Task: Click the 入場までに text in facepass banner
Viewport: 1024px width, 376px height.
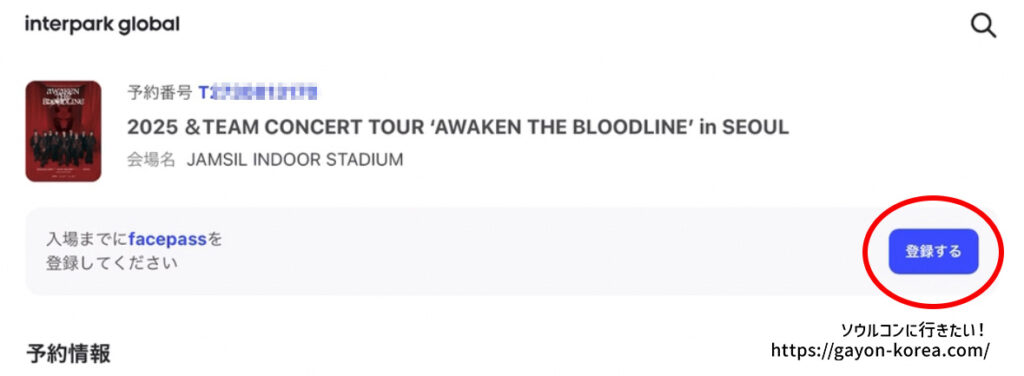Action: tap(87, 239)
